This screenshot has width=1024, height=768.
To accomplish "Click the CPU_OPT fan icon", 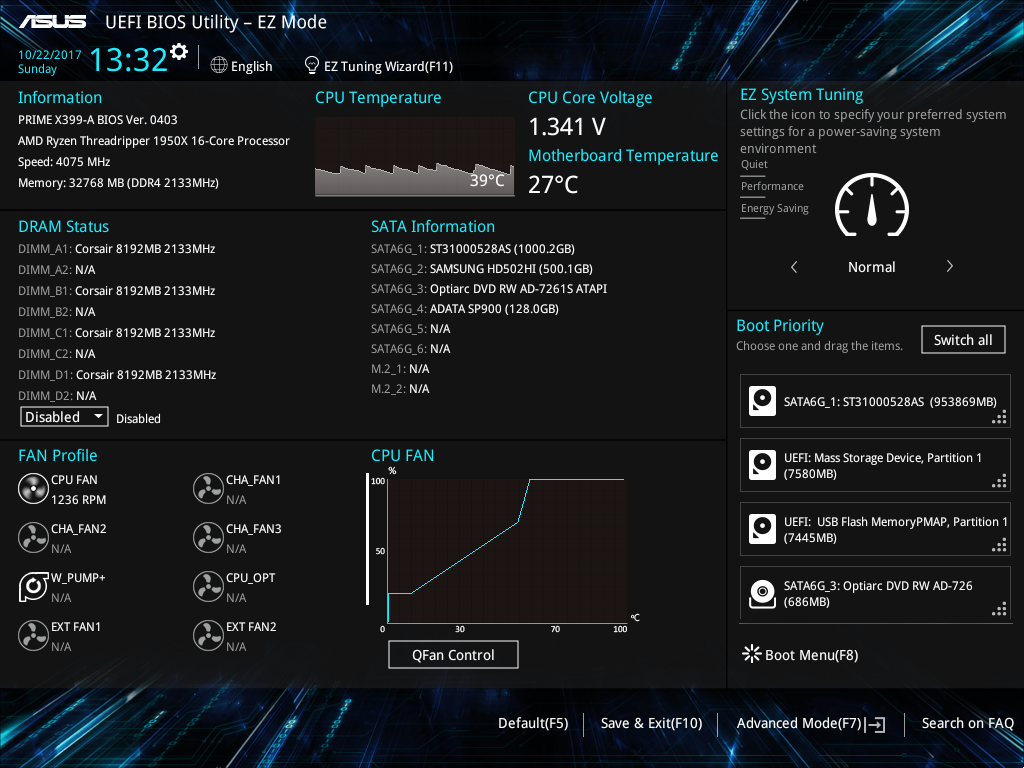I will [208, 587].
